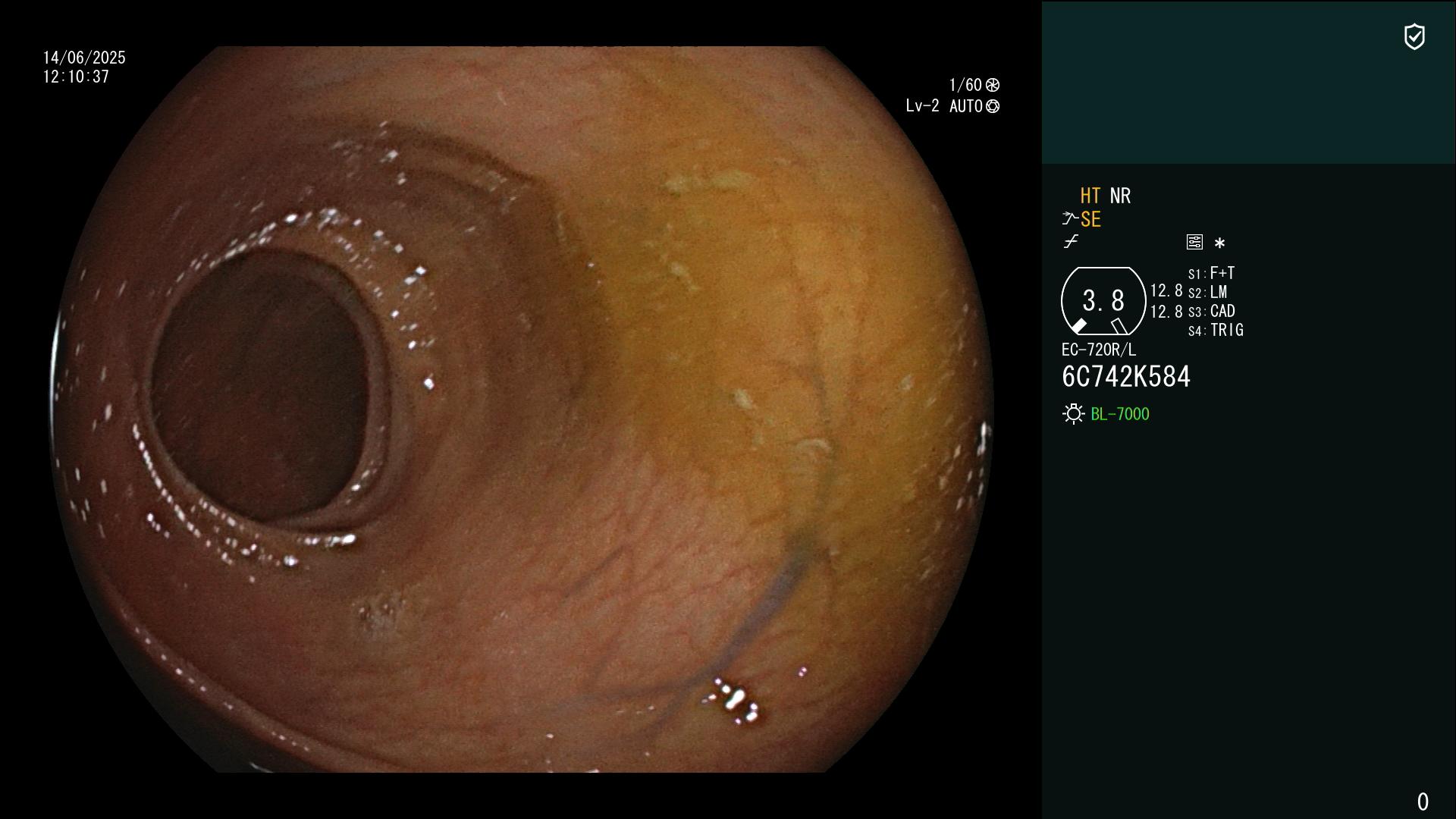Click the AUTO iris mode icon

click(x=993, y=106)
